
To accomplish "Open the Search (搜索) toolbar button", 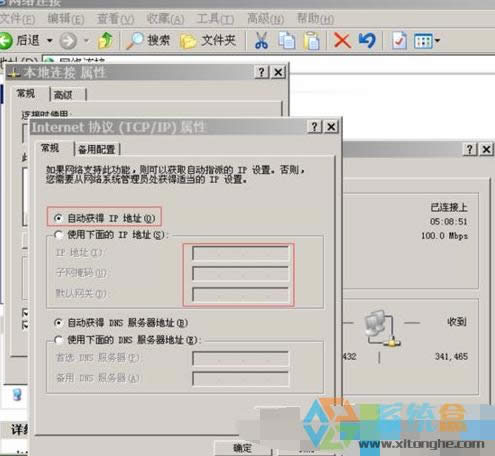I will [148, 41].
